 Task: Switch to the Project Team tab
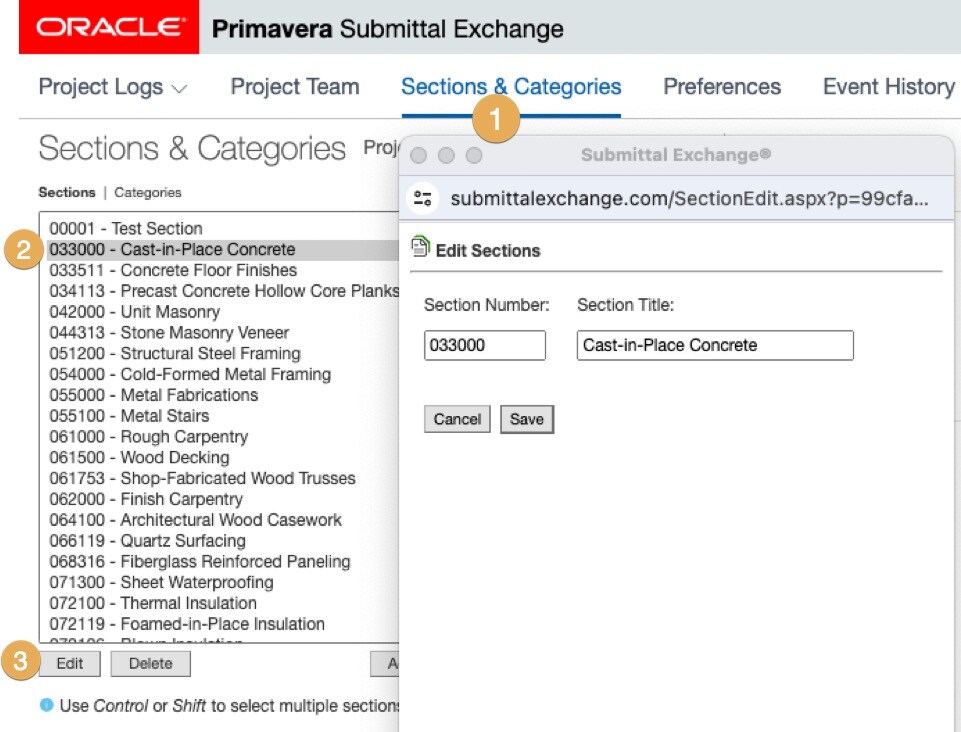point(295,87)
